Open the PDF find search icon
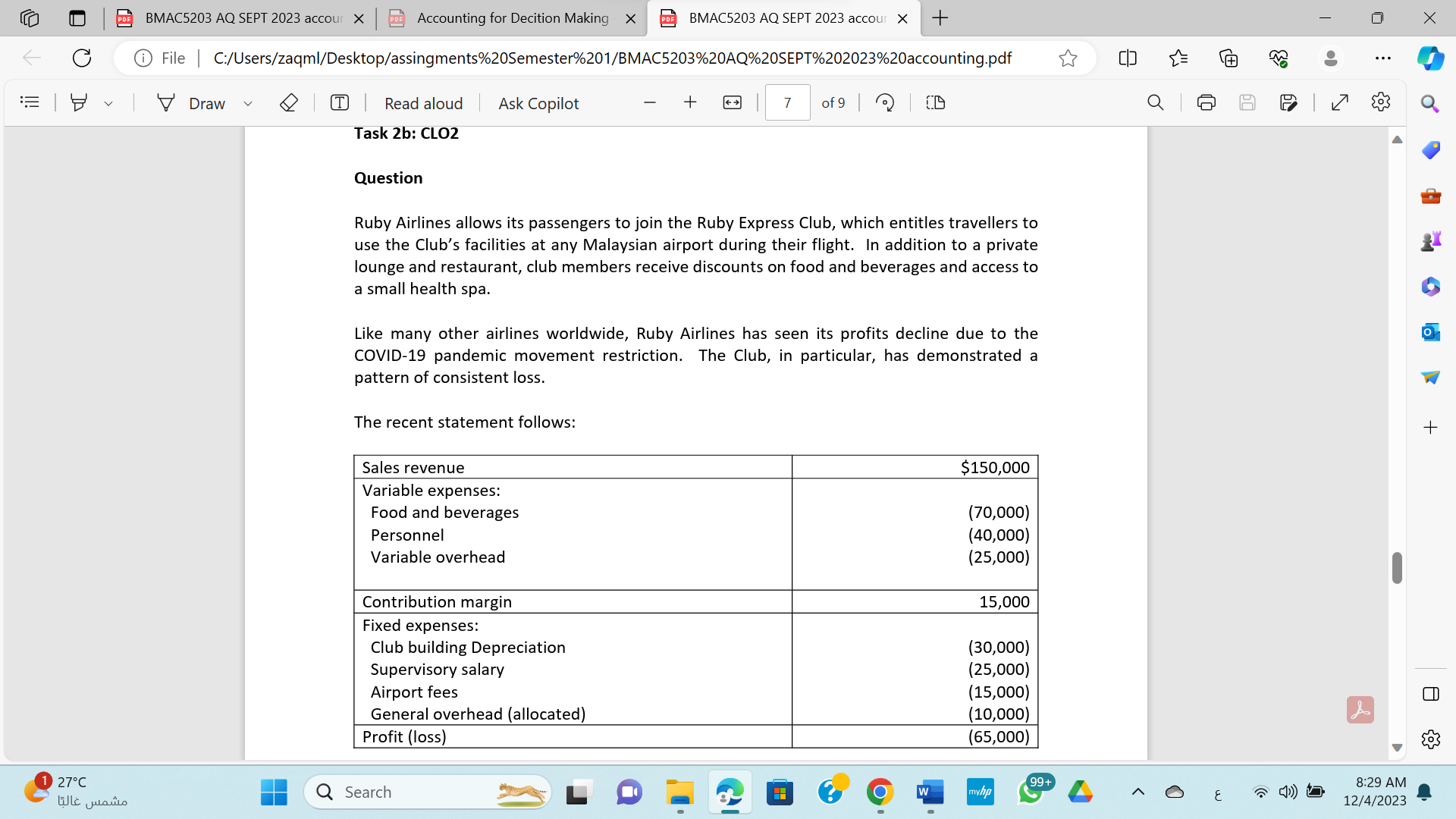Screen dimensions: 1456x819 [x=1155, y=102]
